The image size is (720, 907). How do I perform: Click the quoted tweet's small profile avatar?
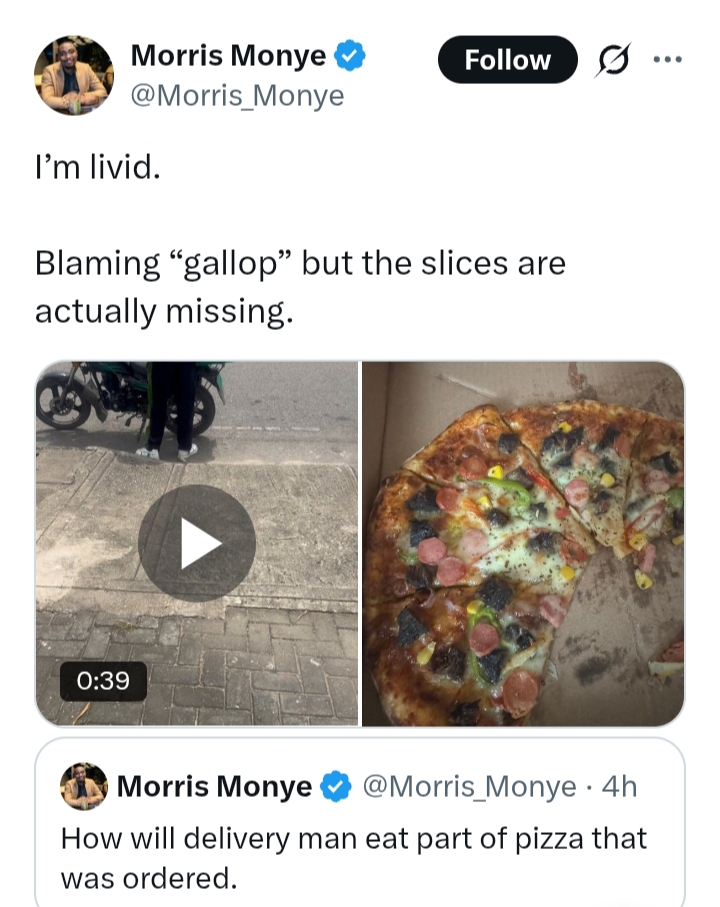(x=84, y=787)
